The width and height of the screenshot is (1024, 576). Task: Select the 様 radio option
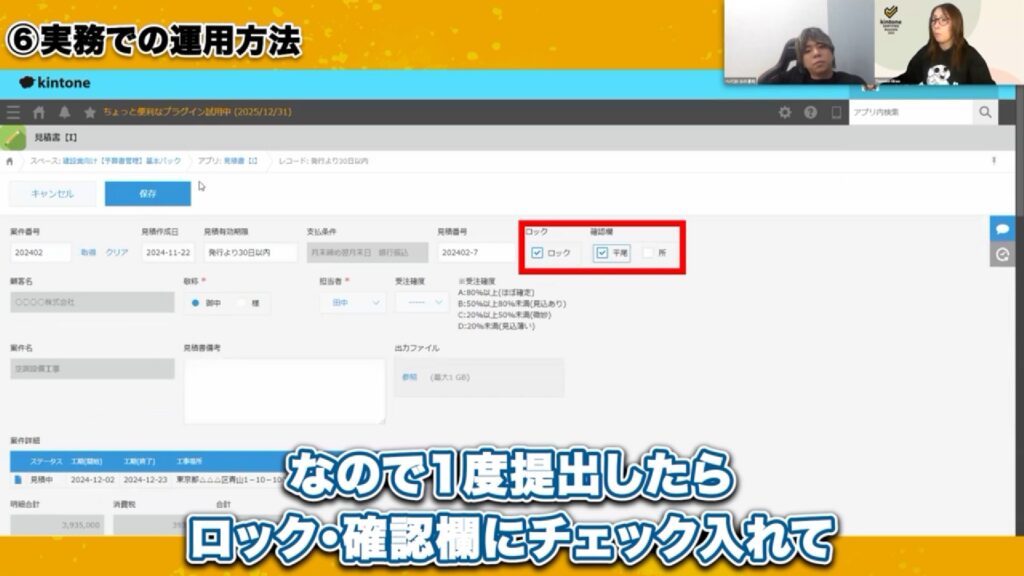[242, 303]
